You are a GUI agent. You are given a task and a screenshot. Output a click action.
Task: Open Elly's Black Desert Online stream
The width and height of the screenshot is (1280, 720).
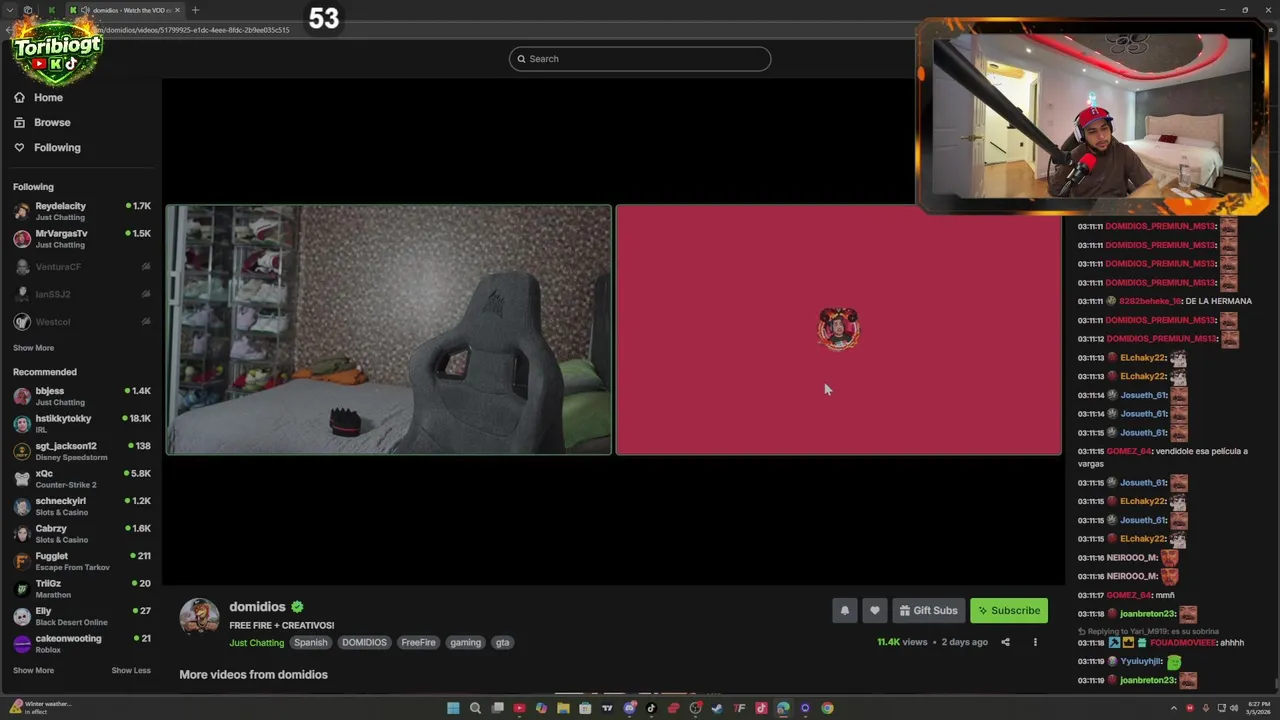(x=81, y=616)
